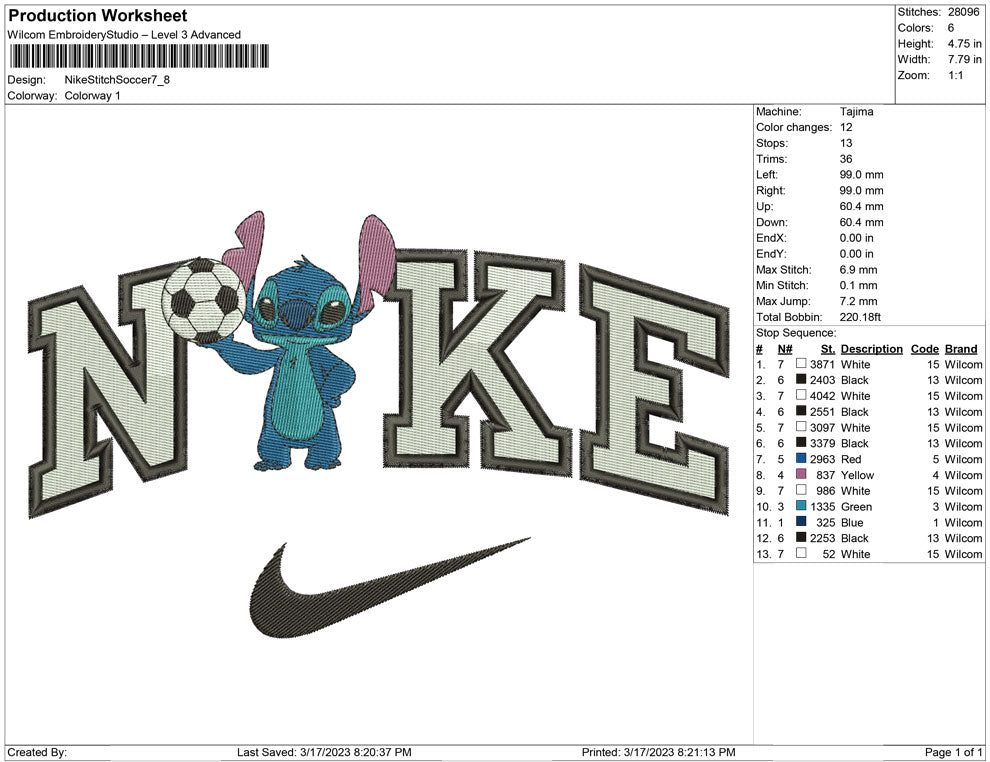
Task: Click the pink swatch in the Yellow row
Action: 801,474
